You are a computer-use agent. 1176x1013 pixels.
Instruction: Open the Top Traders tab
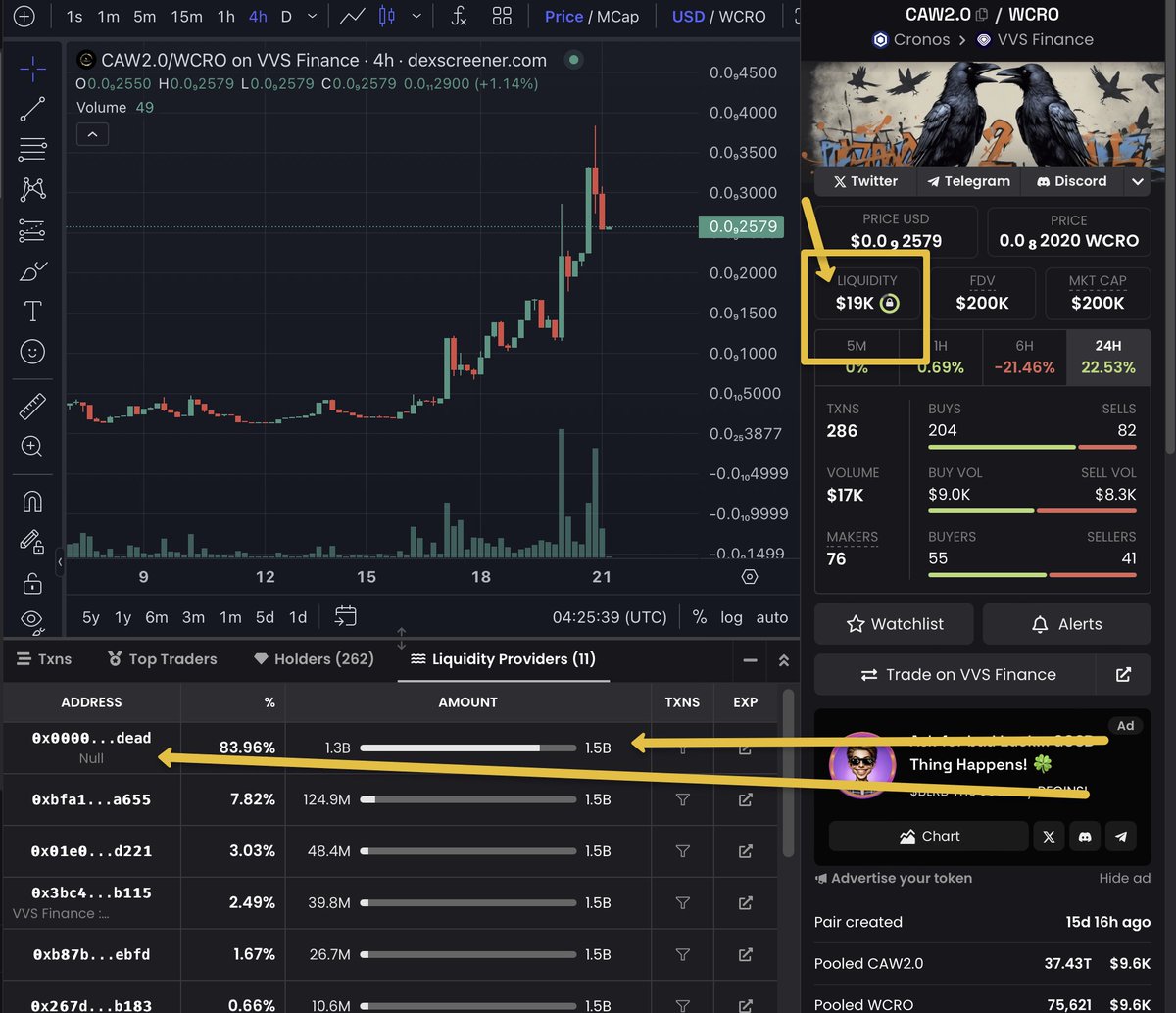click(x=163, y=659)
